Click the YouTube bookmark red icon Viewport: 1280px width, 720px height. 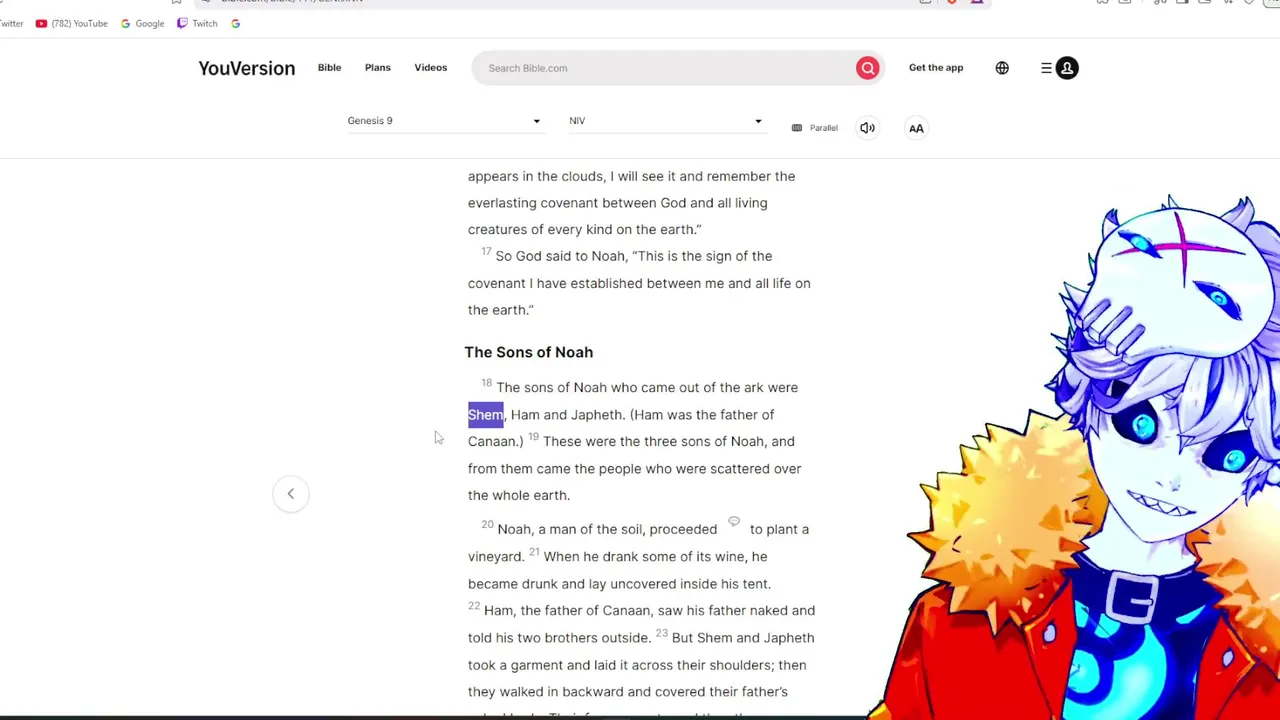pos(41,23)
